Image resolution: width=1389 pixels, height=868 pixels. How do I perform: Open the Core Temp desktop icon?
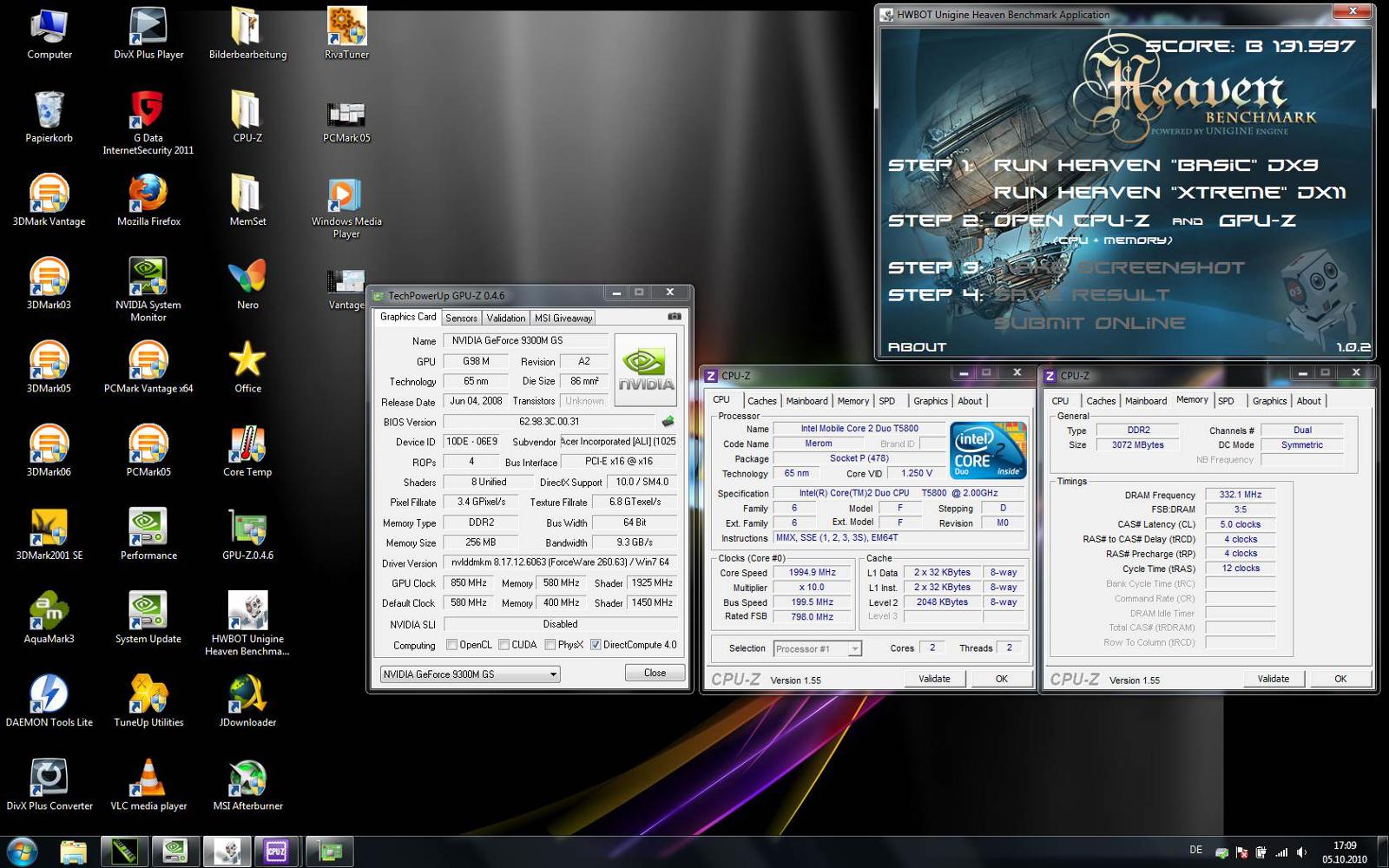click(x=247, y=450)
